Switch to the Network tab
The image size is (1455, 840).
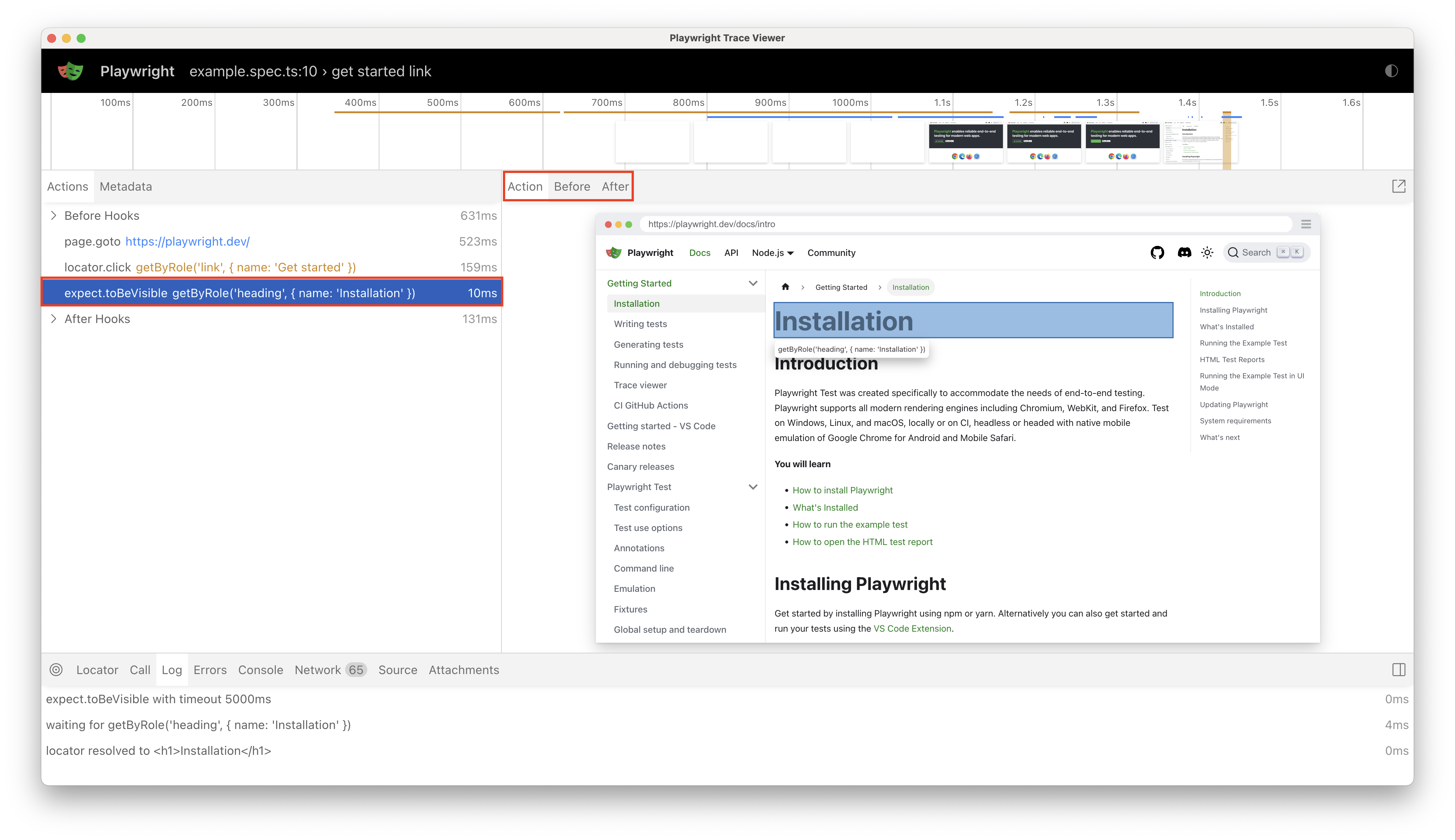click(318, 670)
